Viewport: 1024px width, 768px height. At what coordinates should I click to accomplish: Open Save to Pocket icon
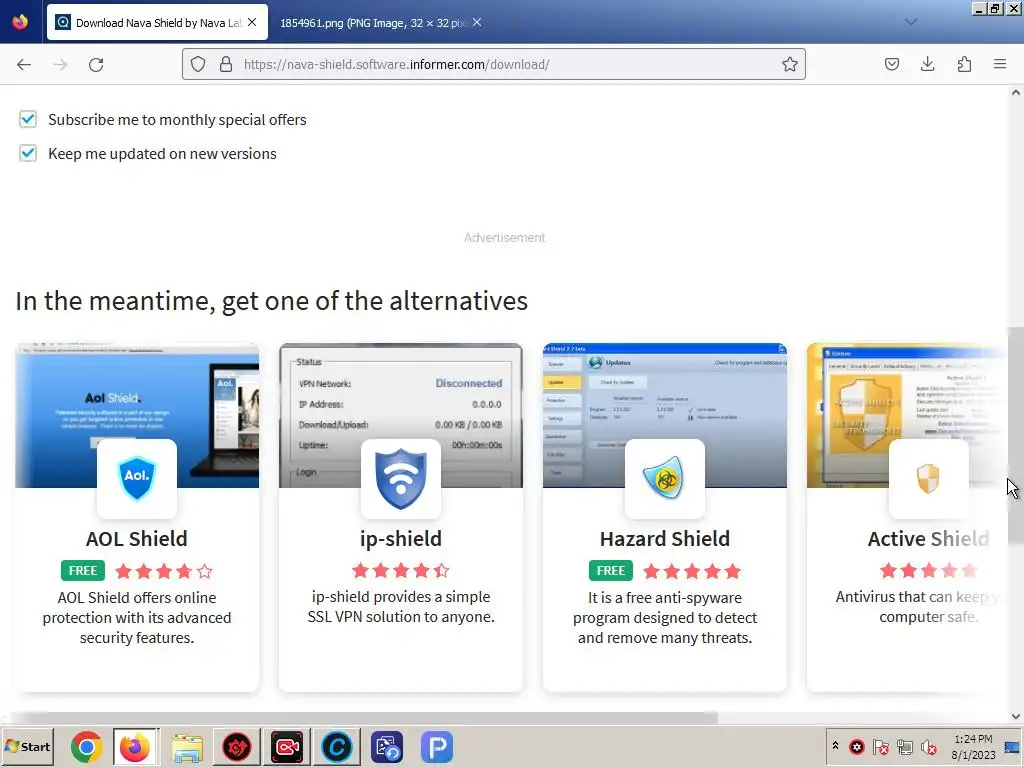click(892, 64)
